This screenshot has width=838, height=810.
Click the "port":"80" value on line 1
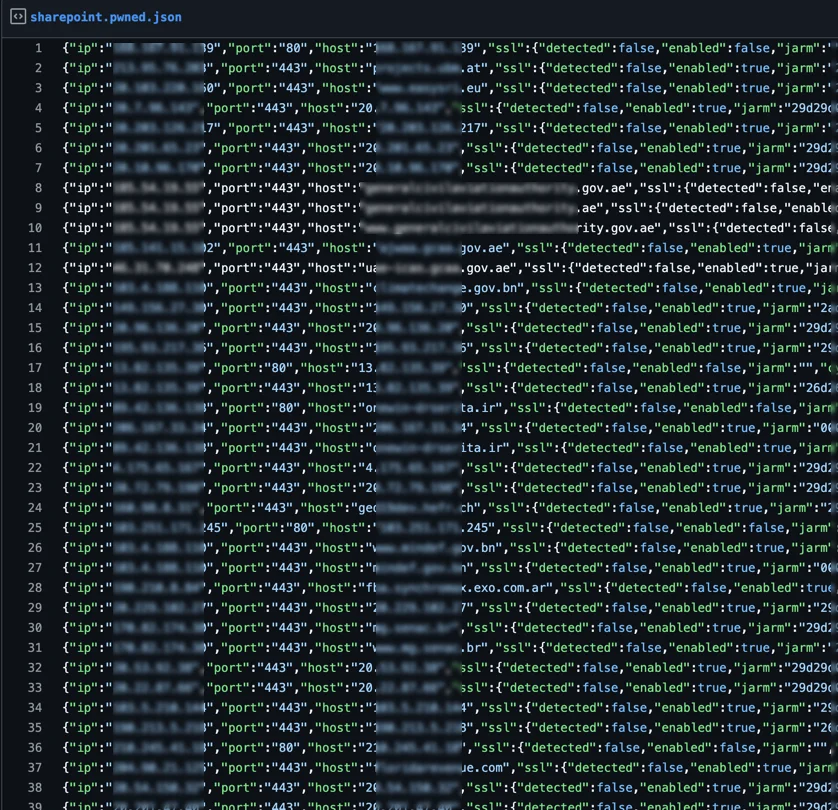(268, 48)
